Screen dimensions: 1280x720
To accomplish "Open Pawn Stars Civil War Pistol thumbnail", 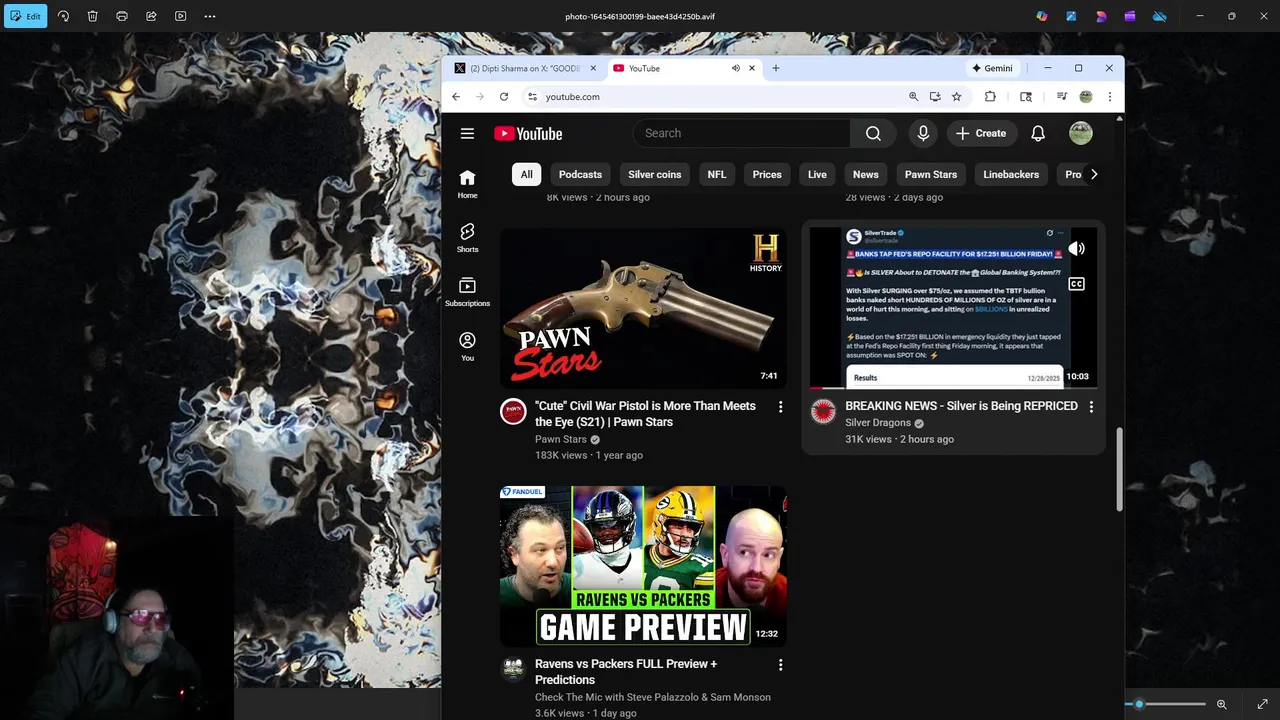I will [x=644, y=308].
